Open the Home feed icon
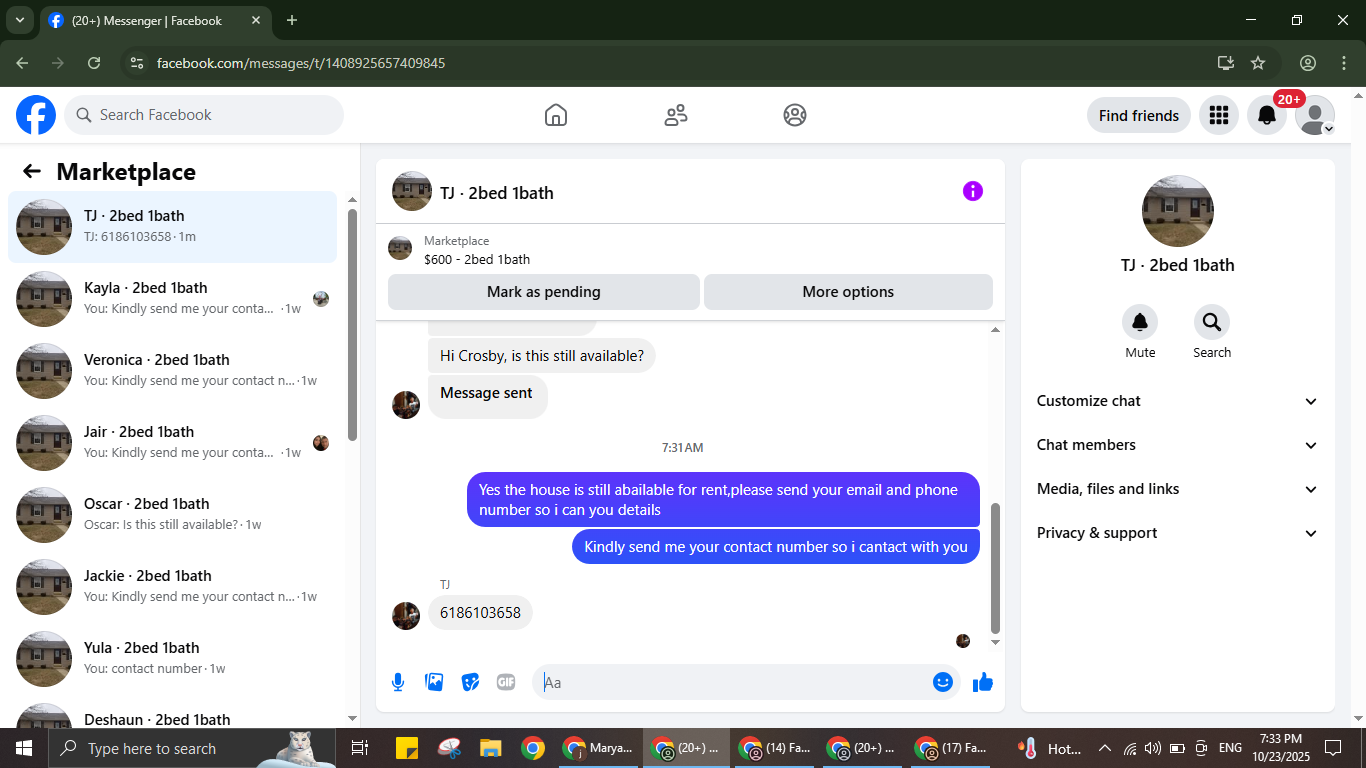 pos(556,115)
